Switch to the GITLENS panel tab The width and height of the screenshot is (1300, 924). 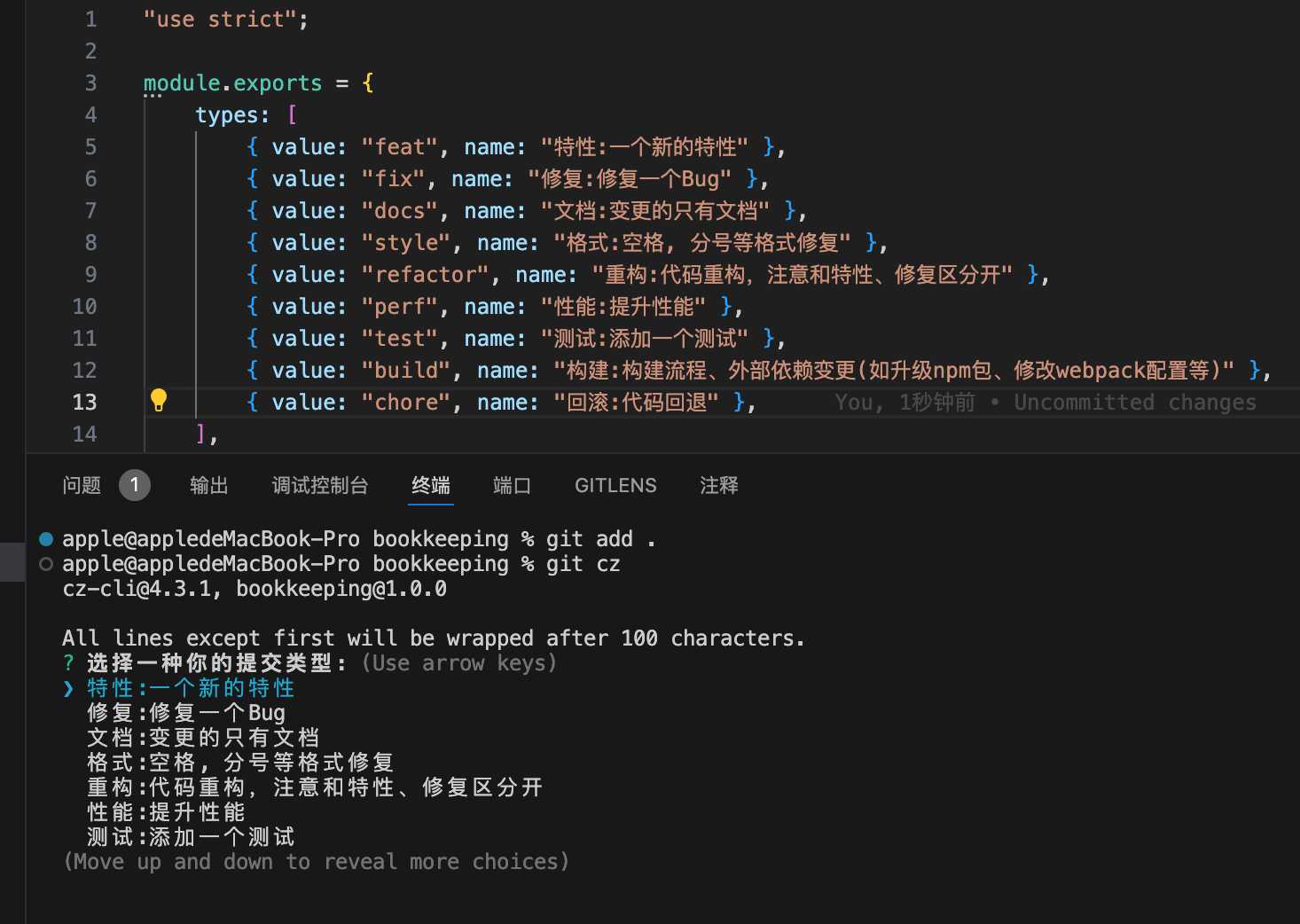pos(615,485)
